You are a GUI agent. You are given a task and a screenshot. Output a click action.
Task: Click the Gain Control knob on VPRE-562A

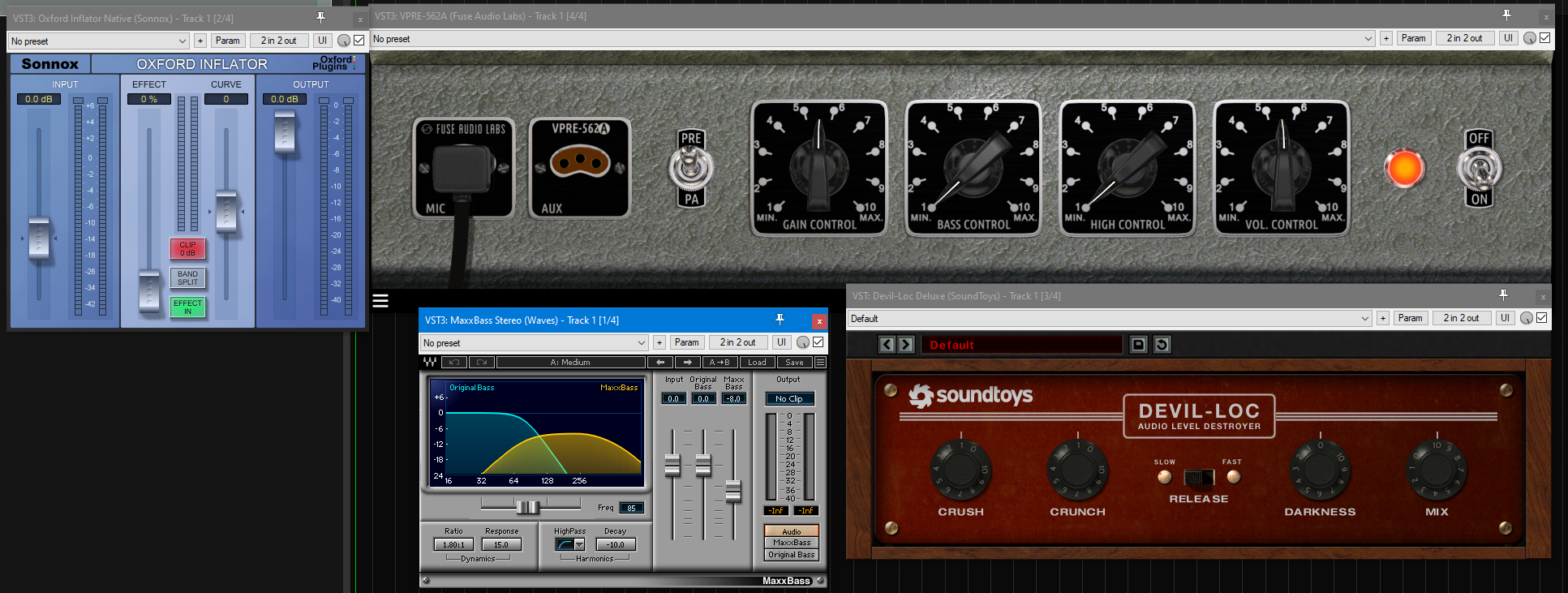tap(819, 167)
